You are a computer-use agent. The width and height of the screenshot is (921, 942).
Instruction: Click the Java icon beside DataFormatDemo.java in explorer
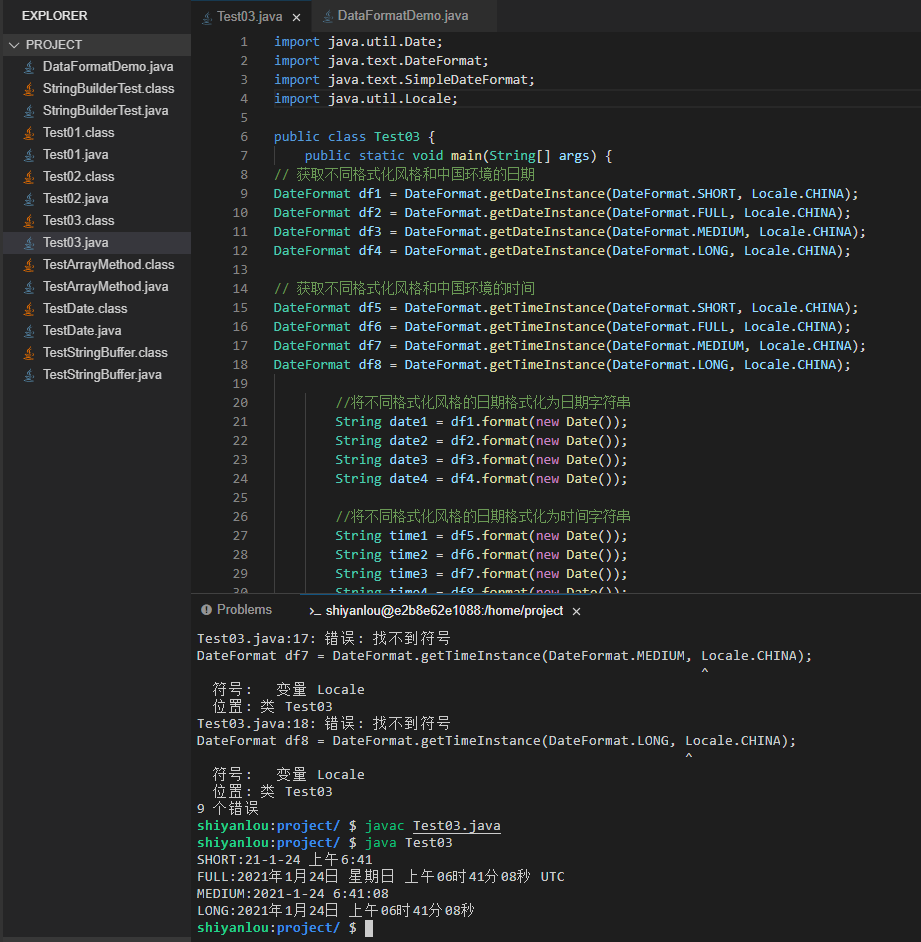(x=29, y=67)
